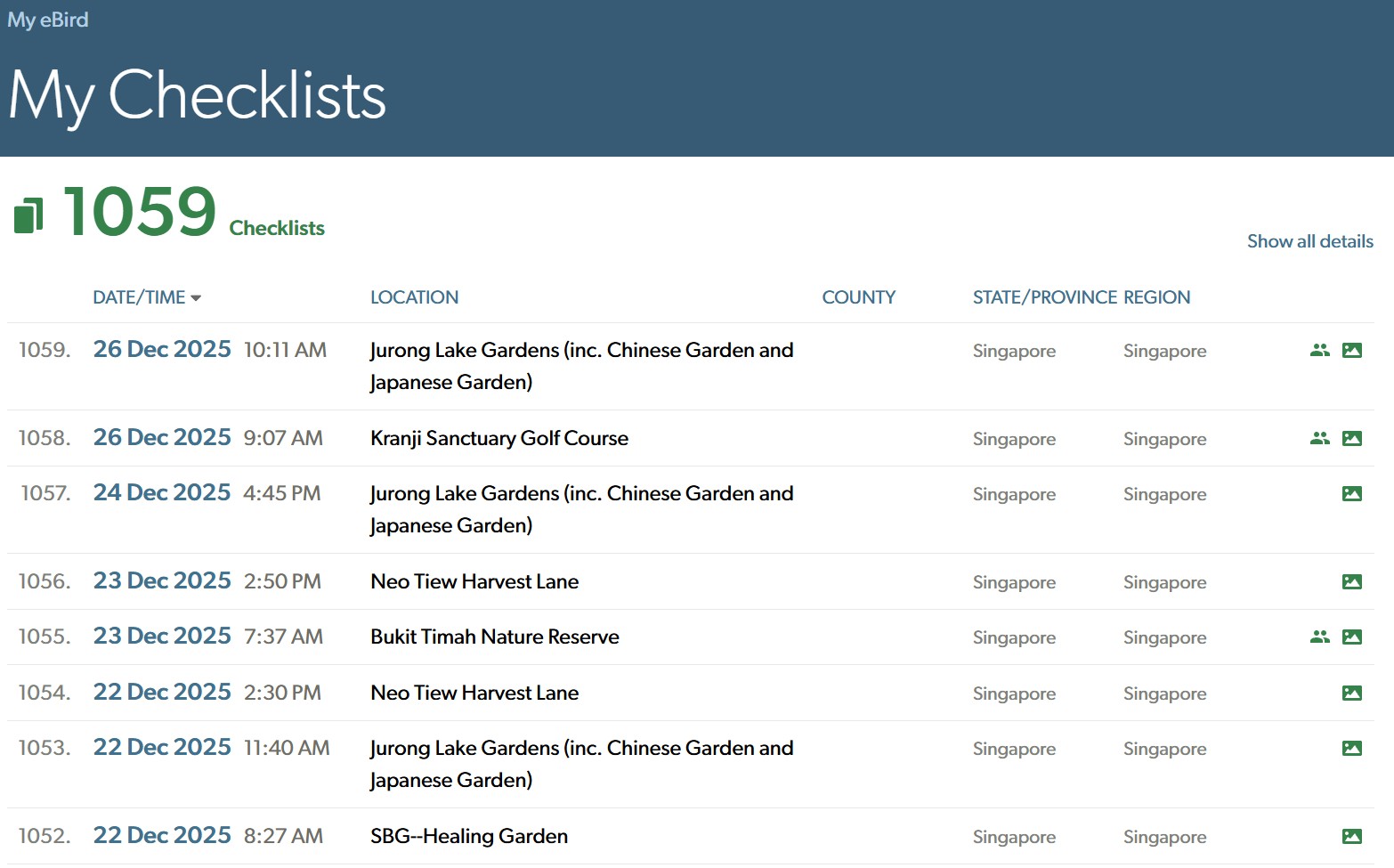1394x868 pixels.
Task: Toggle Show all details
Action: [x=1309, y=241]
